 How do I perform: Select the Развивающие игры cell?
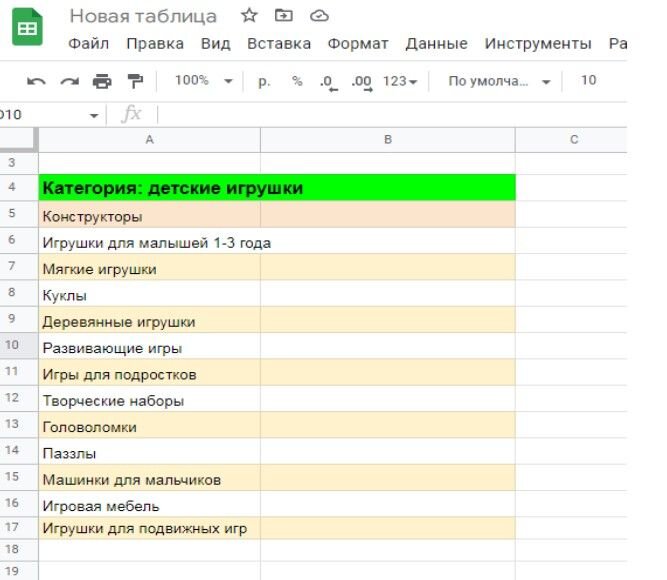click(x=149, y=346)
